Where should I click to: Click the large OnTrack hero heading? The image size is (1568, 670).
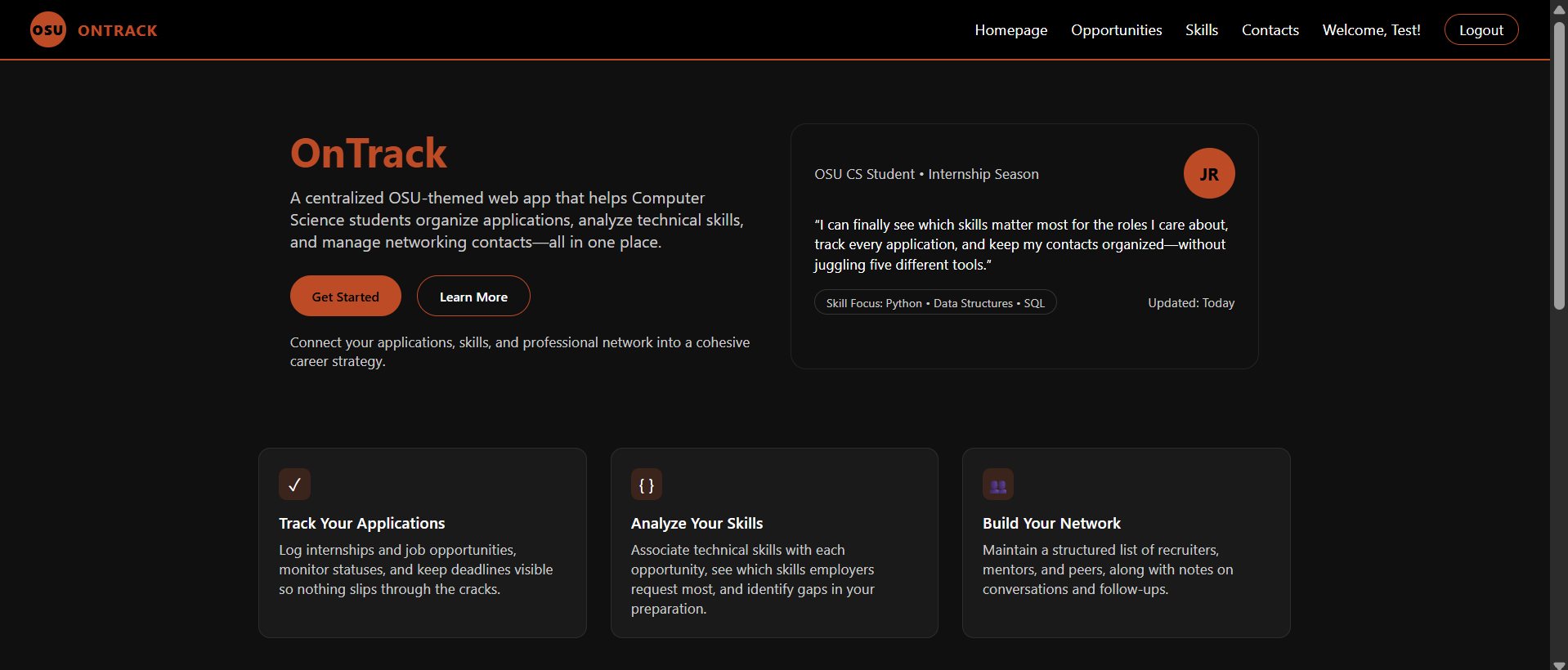[x=369, y=154]
